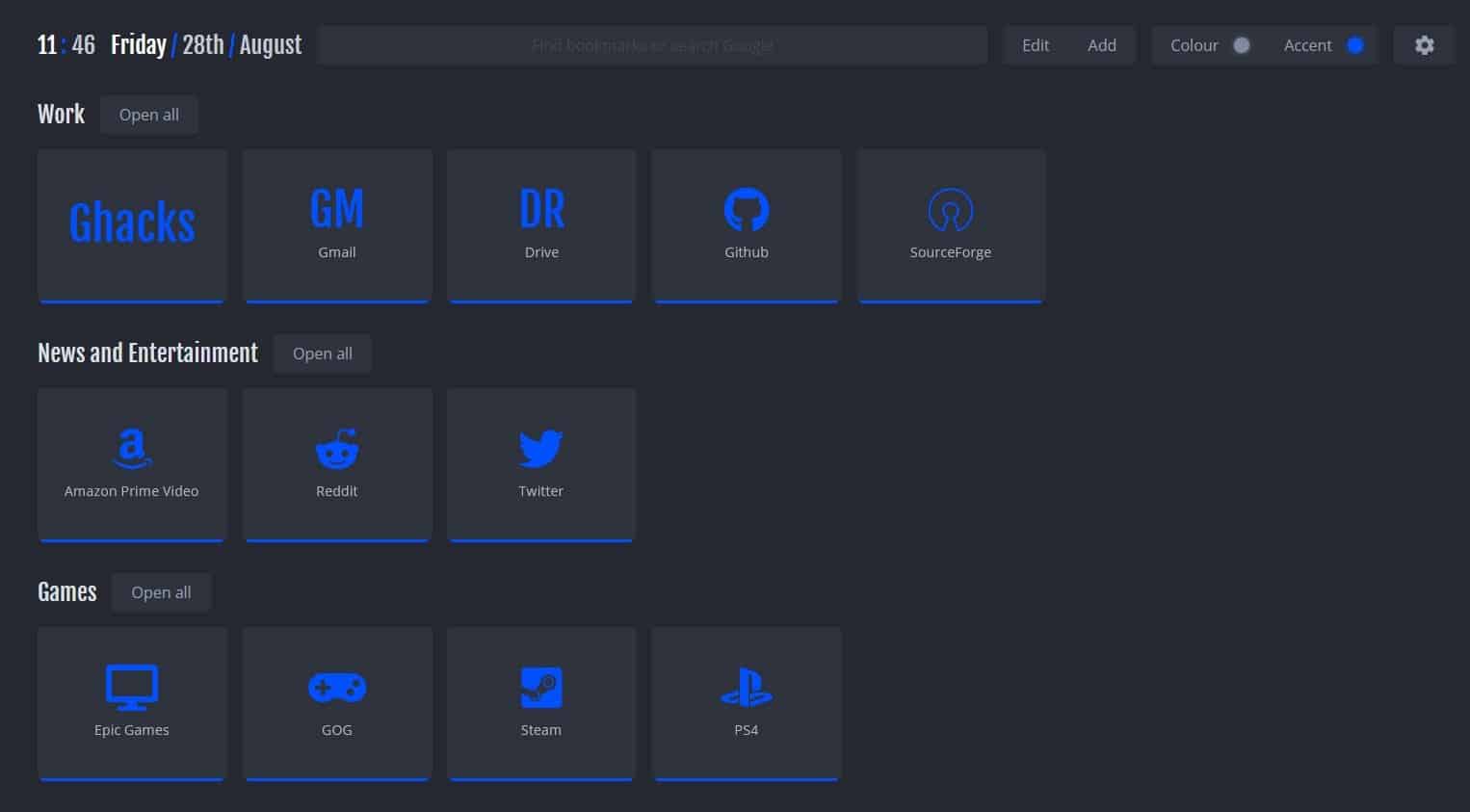Click the Reddit alien icon

coord(337,447)
